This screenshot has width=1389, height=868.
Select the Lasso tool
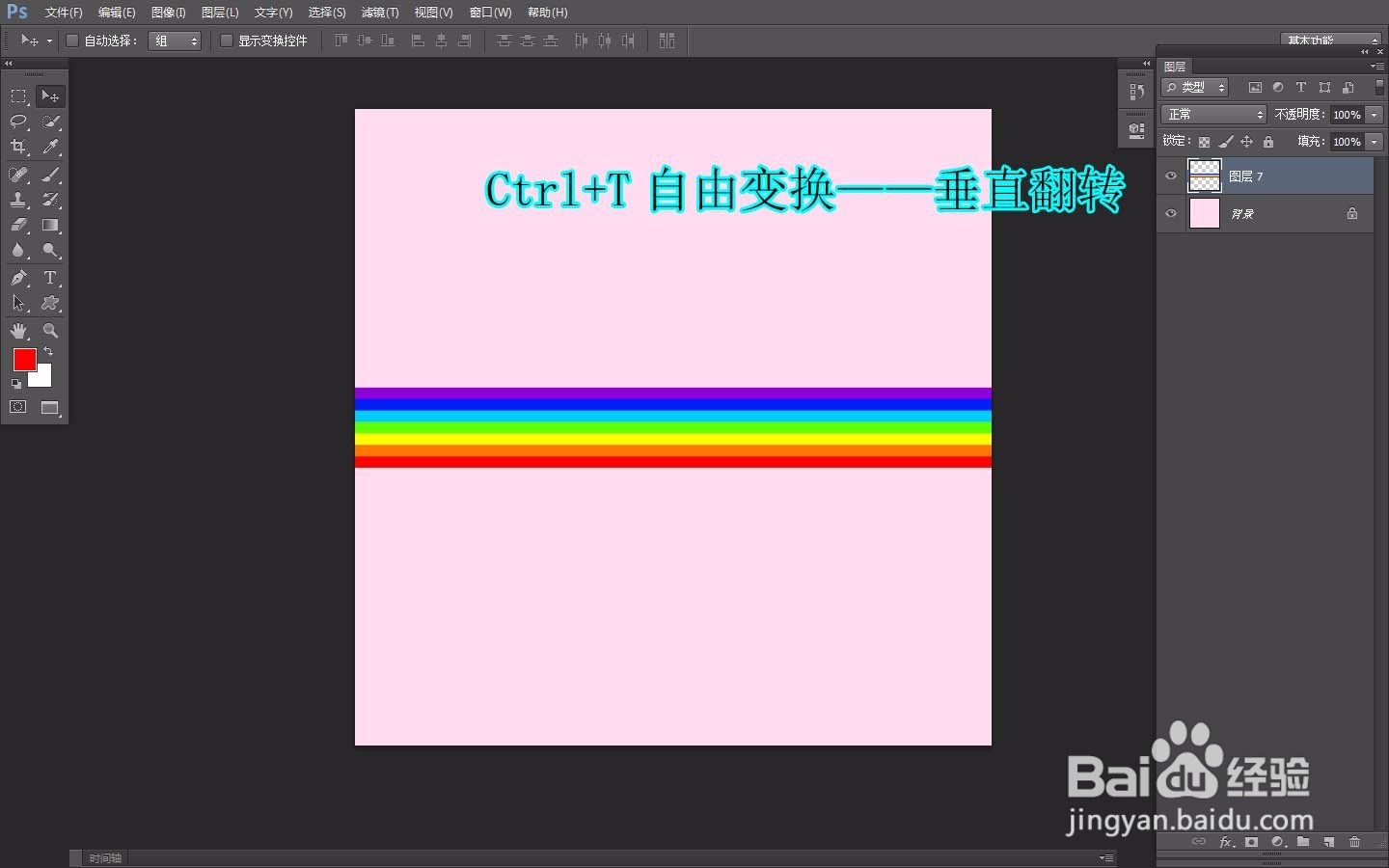[18, 122]
